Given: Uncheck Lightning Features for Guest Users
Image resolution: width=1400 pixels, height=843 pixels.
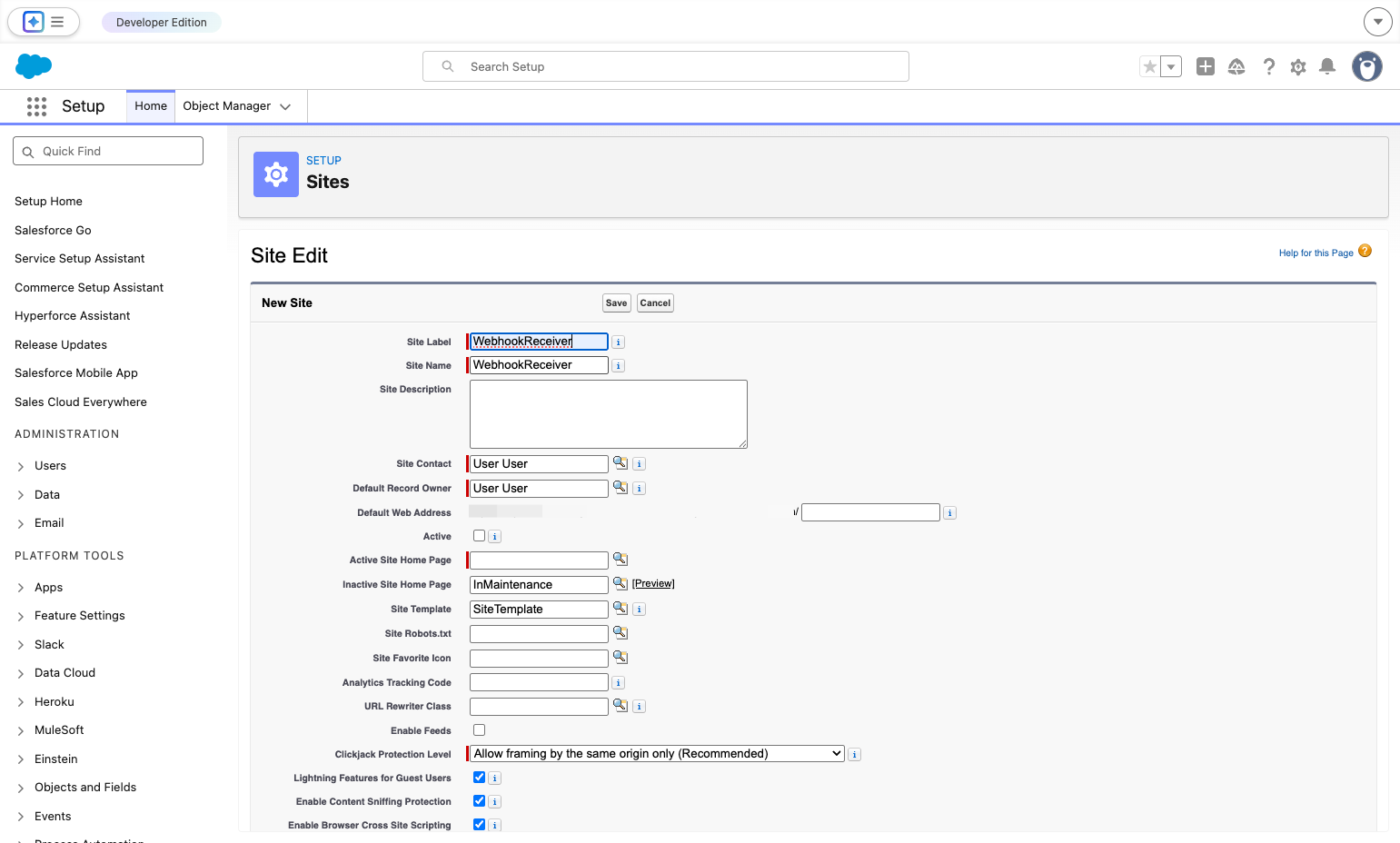Looking at the screenshot, I should pos(479,778).
